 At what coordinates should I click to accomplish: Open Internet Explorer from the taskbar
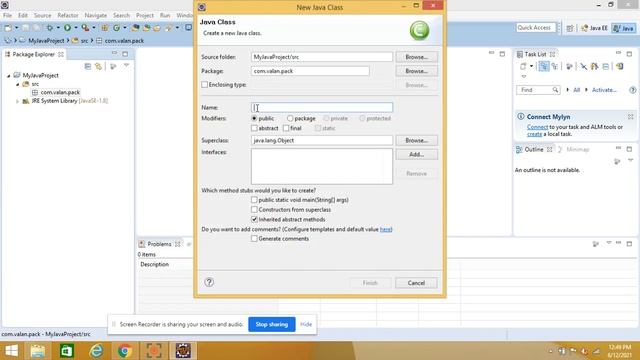tap(96, 351)
